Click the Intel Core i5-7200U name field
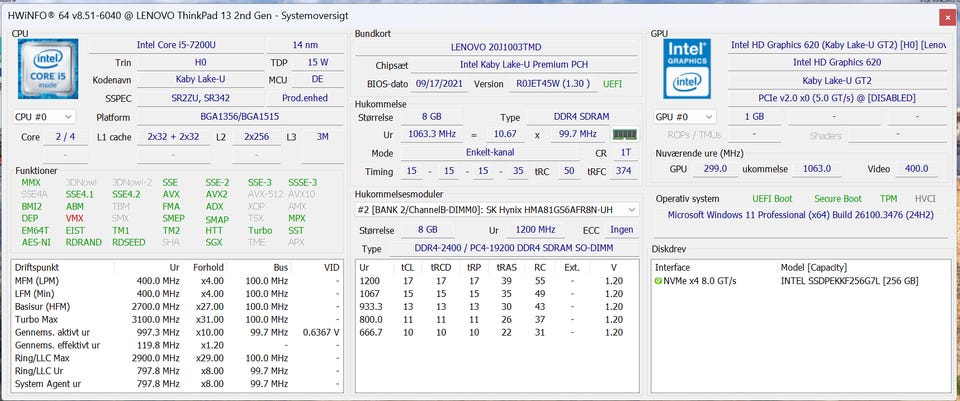Viewport: 960px width, 401px height. point(176,45)
